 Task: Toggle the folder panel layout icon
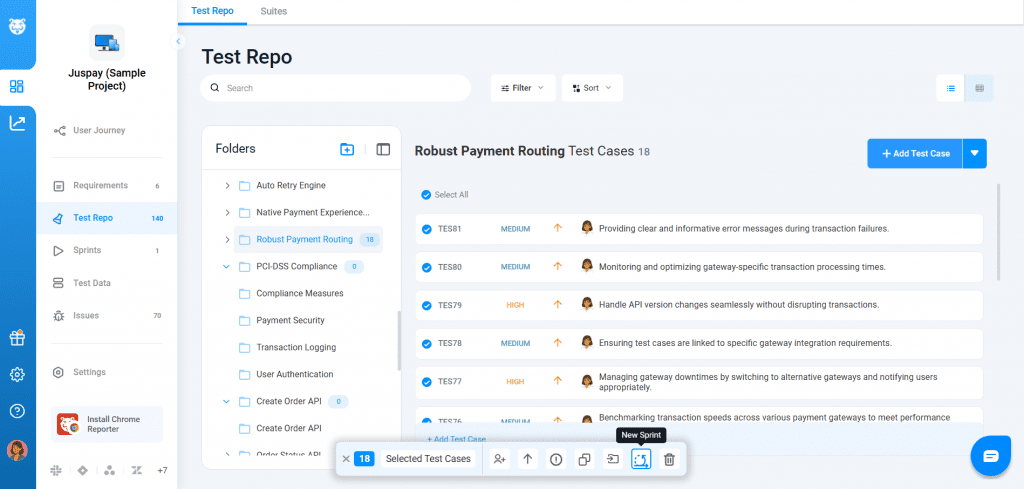point(383,149)
